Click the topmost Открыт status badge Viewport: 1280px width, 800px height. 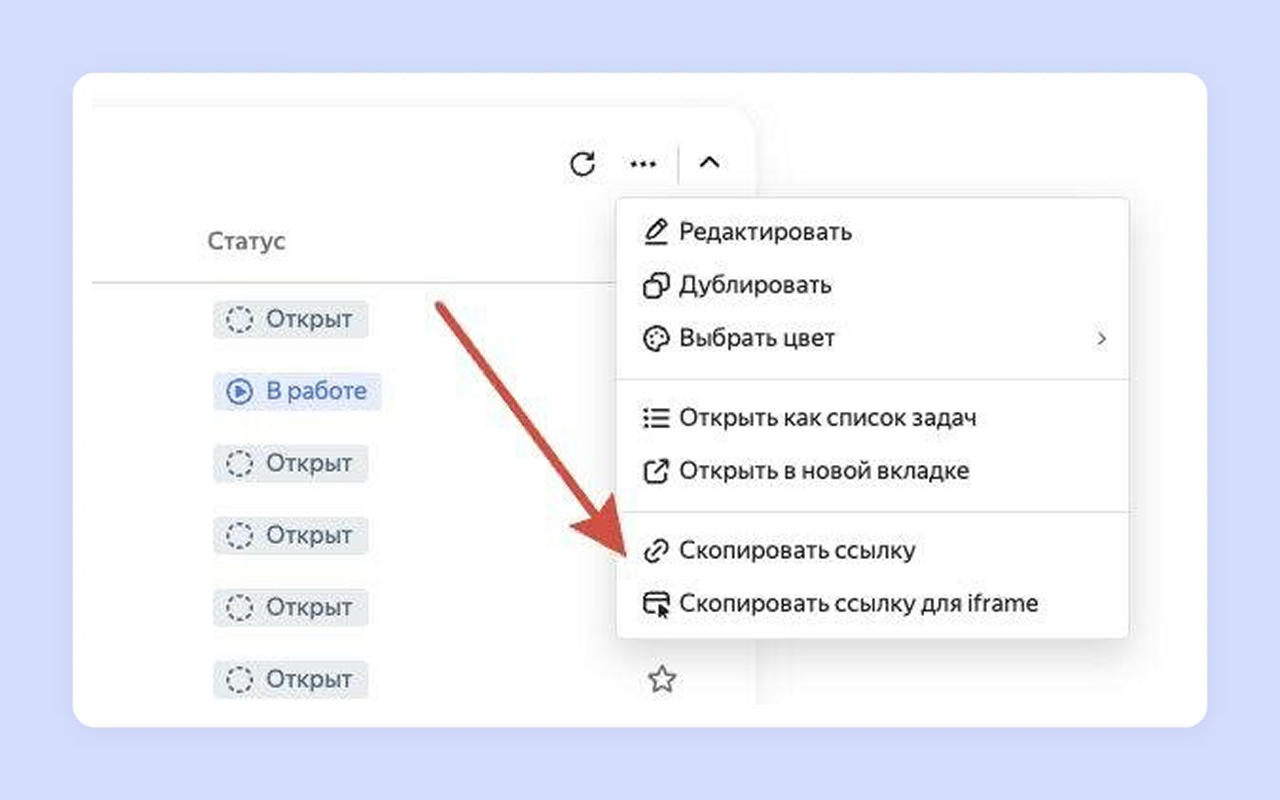(x=290, y=320)
